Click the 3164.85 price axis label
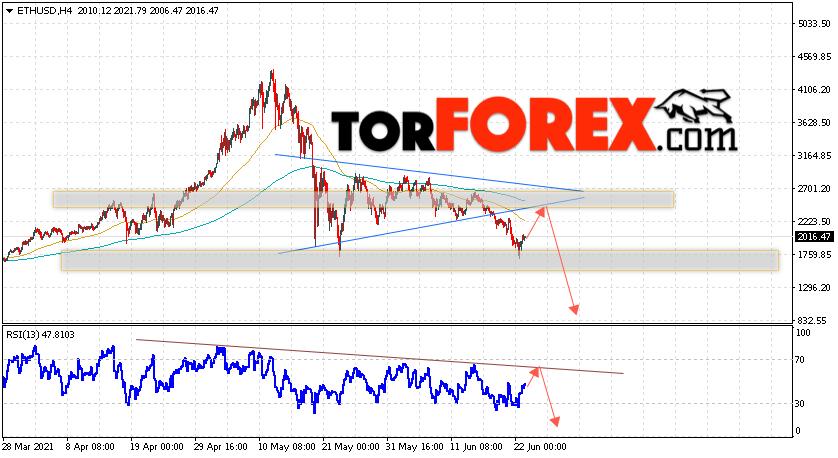This screenshot has width=838, height=458. pyautogui.click(x=814, y=156)
